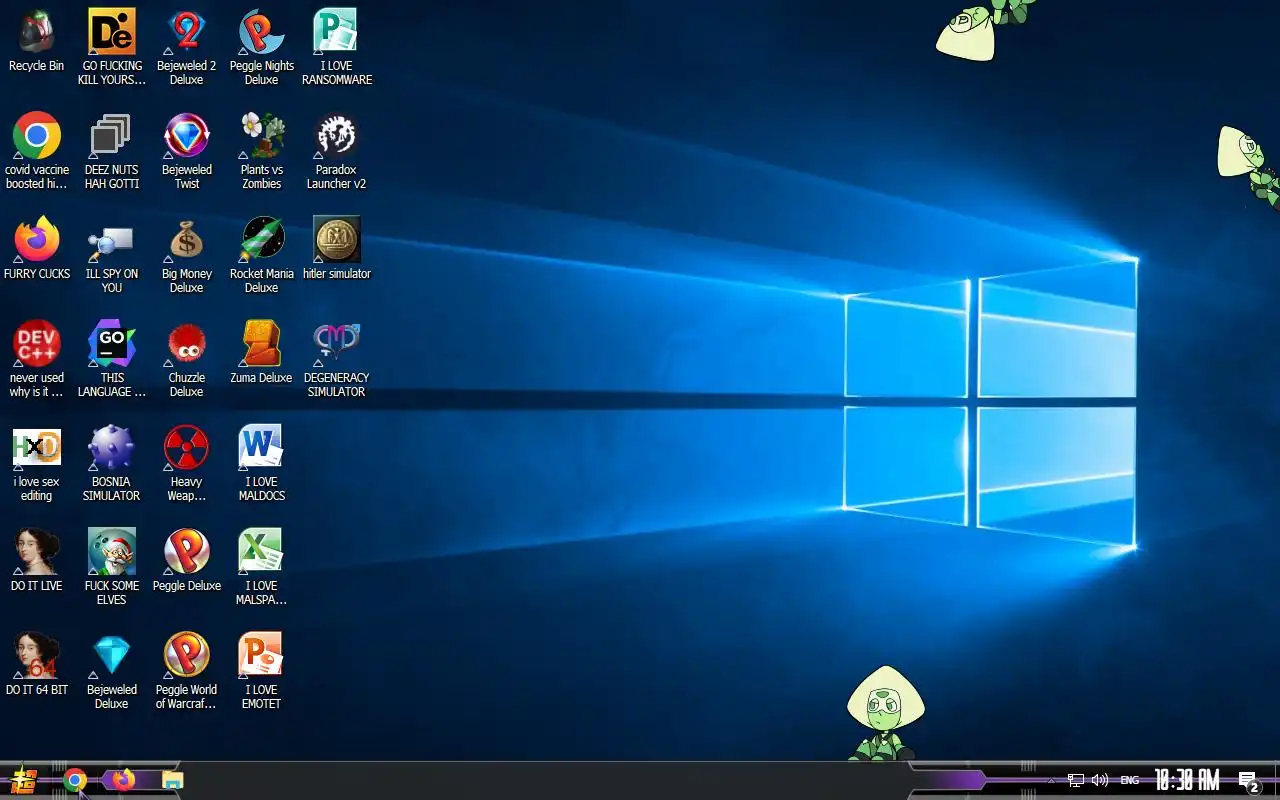The height and width of the screenshot is (800, 1280).
Task: Select the elf bowling game shortcut
Action: pos(112,567)
